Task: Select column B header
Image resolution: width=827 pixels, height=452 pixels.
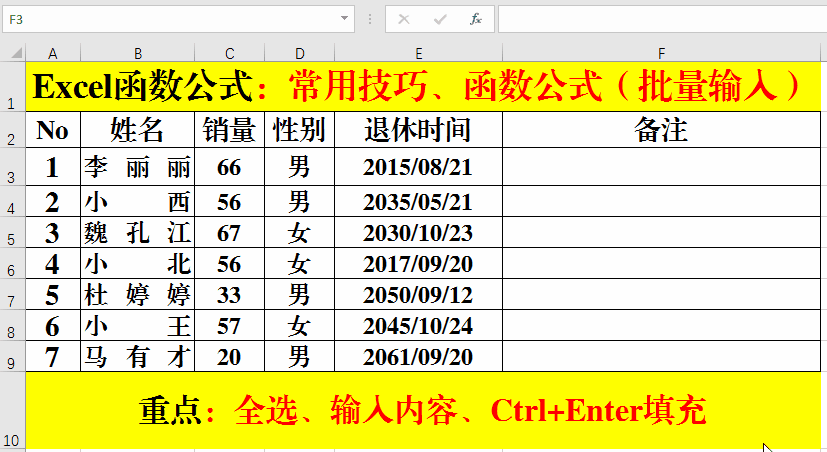Action: [138, 53]
